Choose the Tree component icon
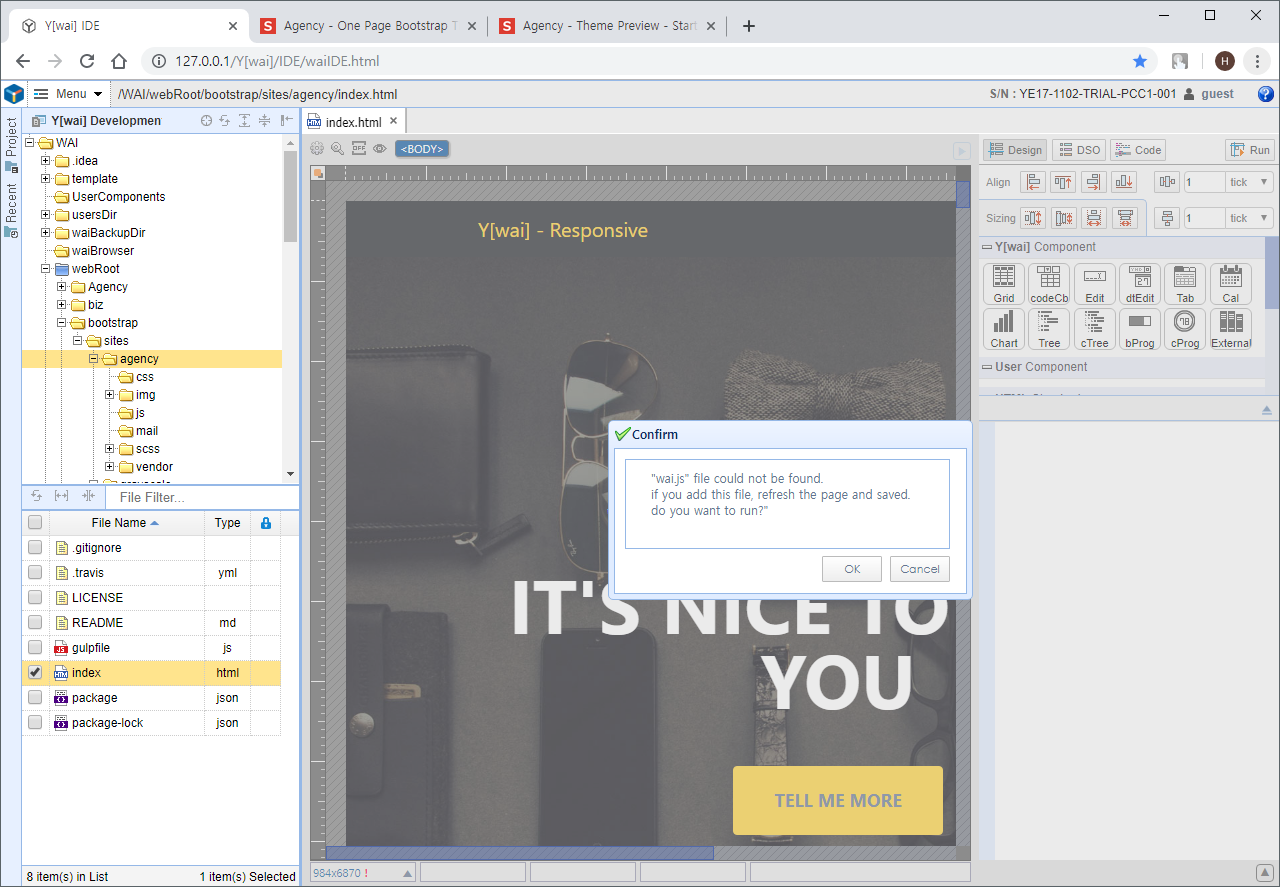1280x887 pixels. (1049, 329)
